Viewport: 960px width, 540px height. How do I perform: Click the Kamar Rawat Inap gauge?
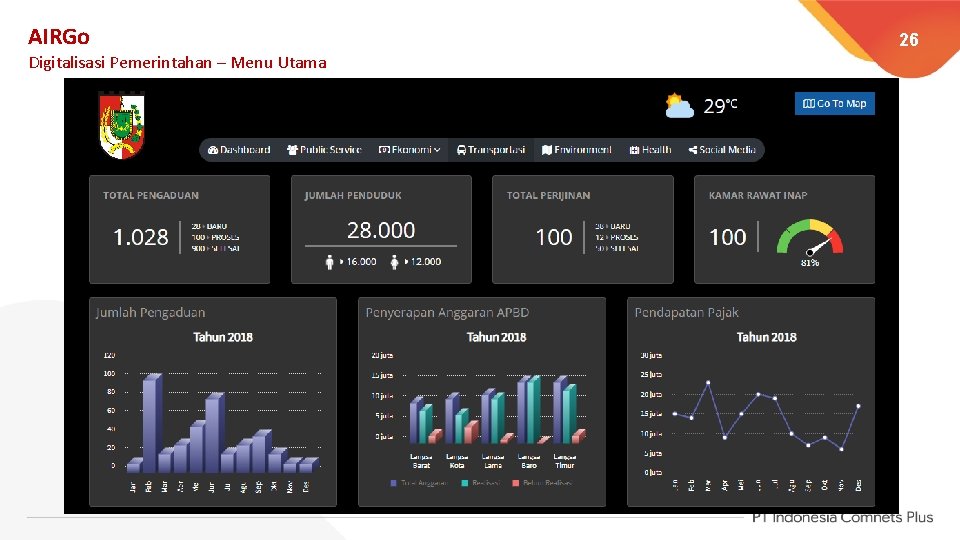pyautogui.click(x=809, y=239)
